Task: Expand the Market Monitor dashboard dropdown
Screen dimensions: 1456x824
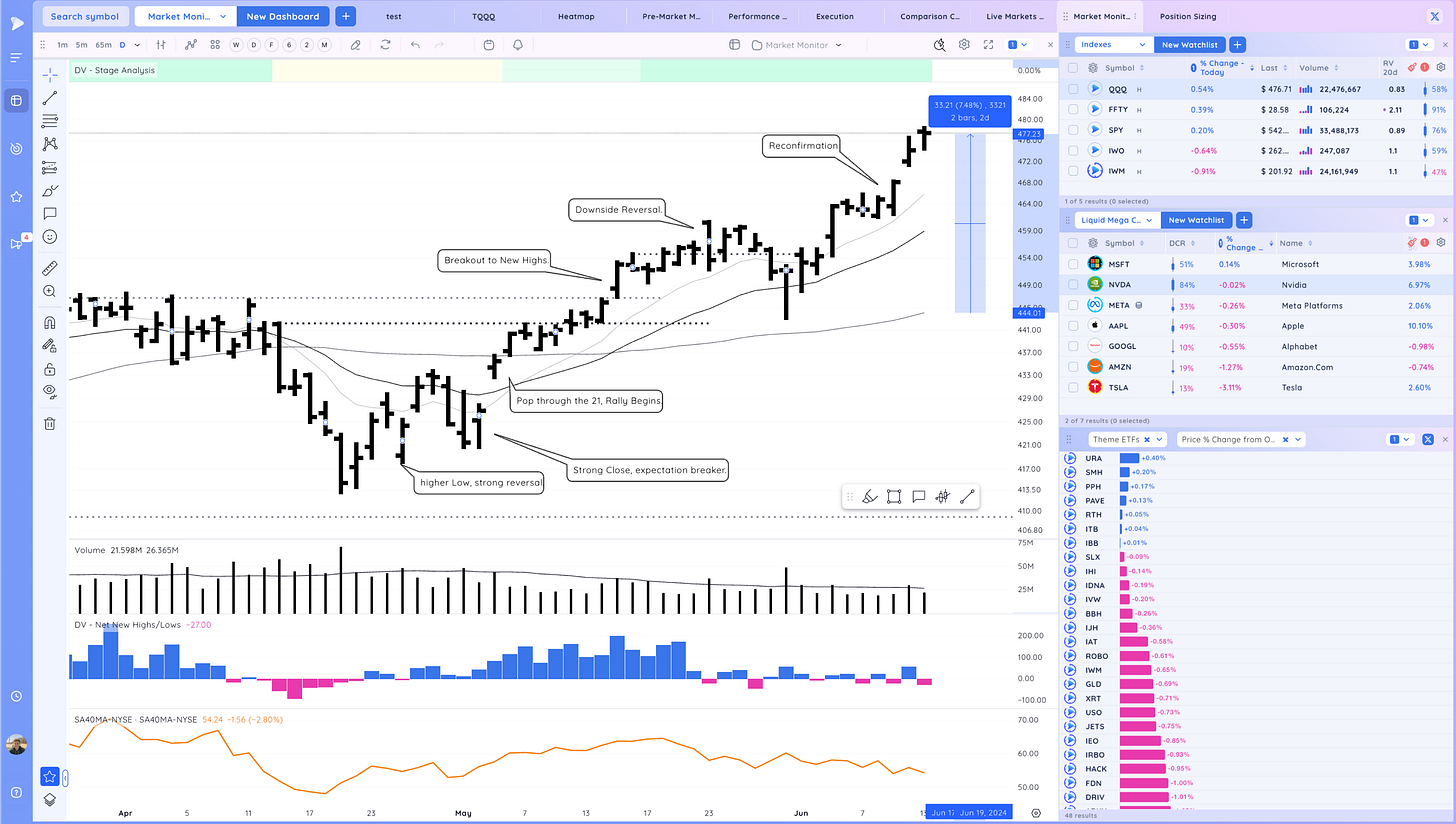Action: [225, 17]
